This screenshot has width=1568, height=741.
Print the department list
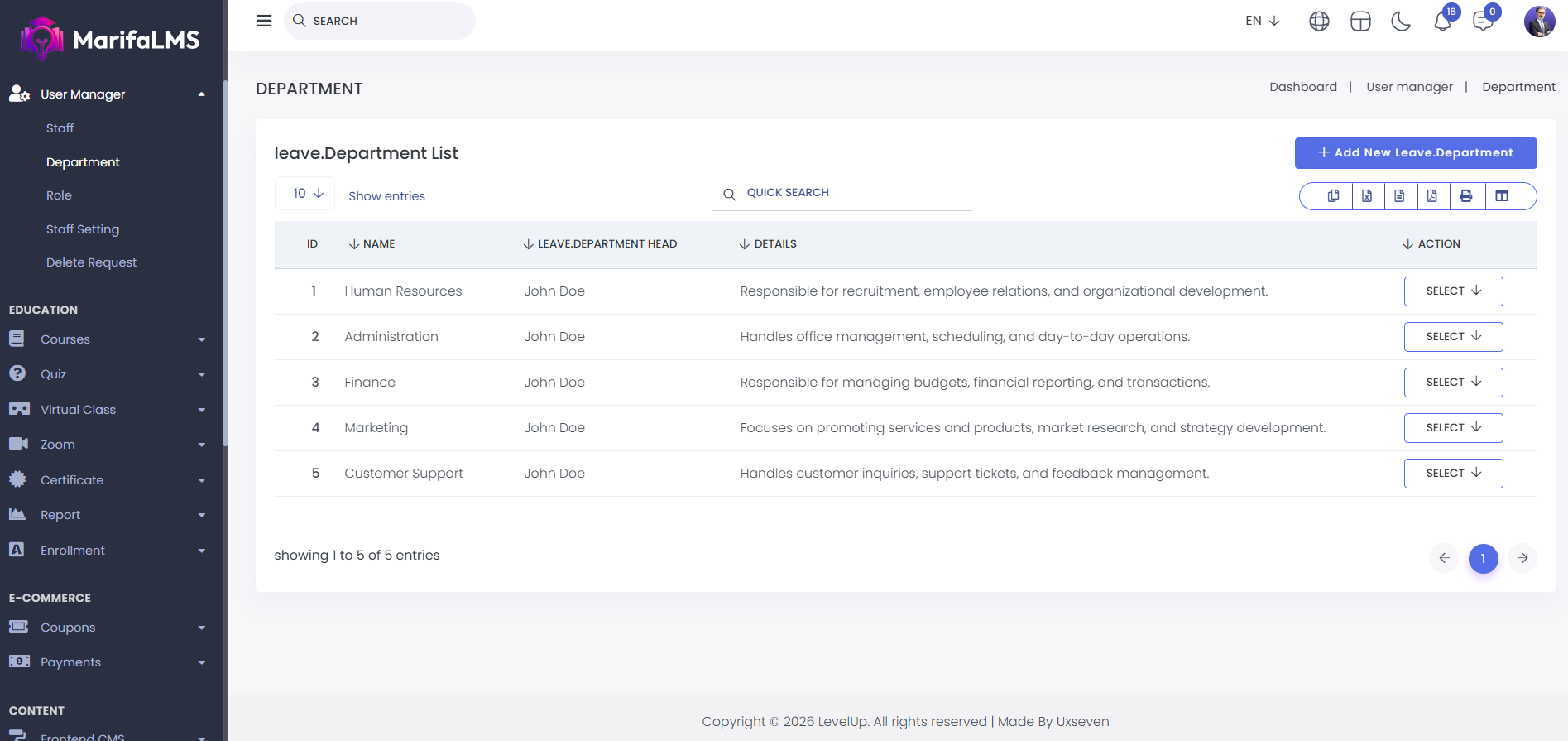click(x=1465, y=196)
